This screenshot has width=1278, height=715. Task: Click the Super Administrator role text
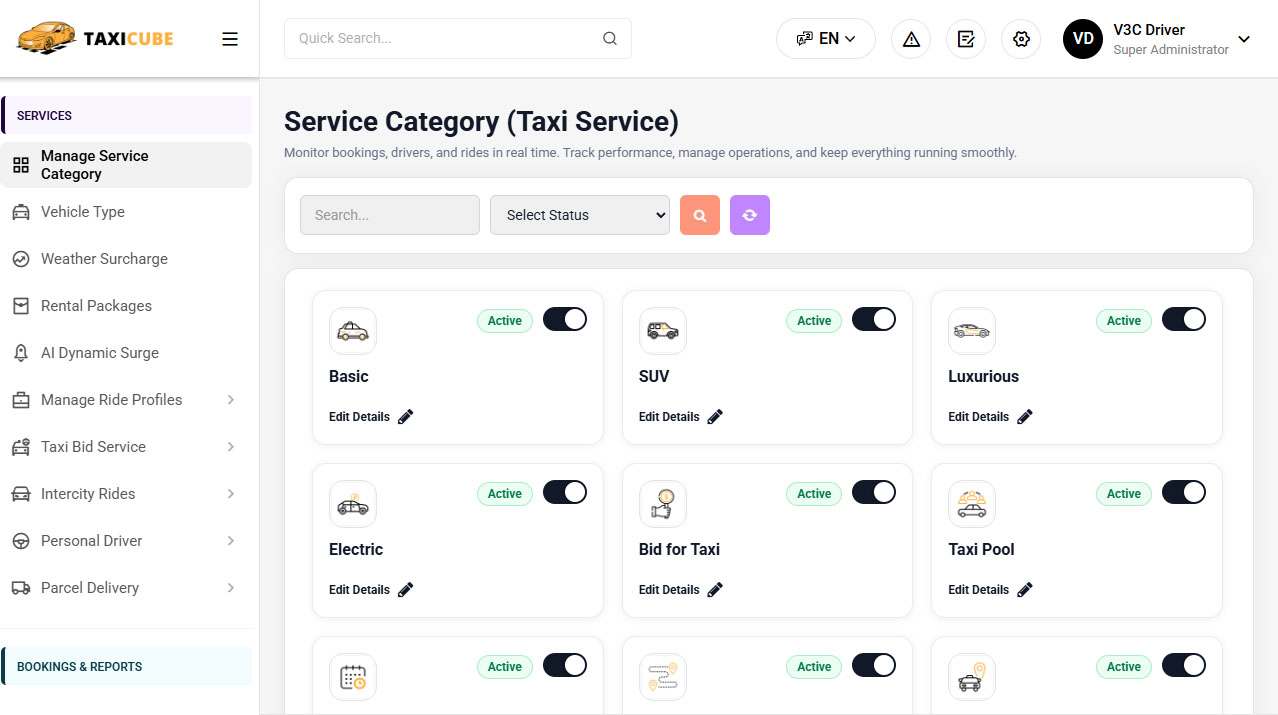1171,50
